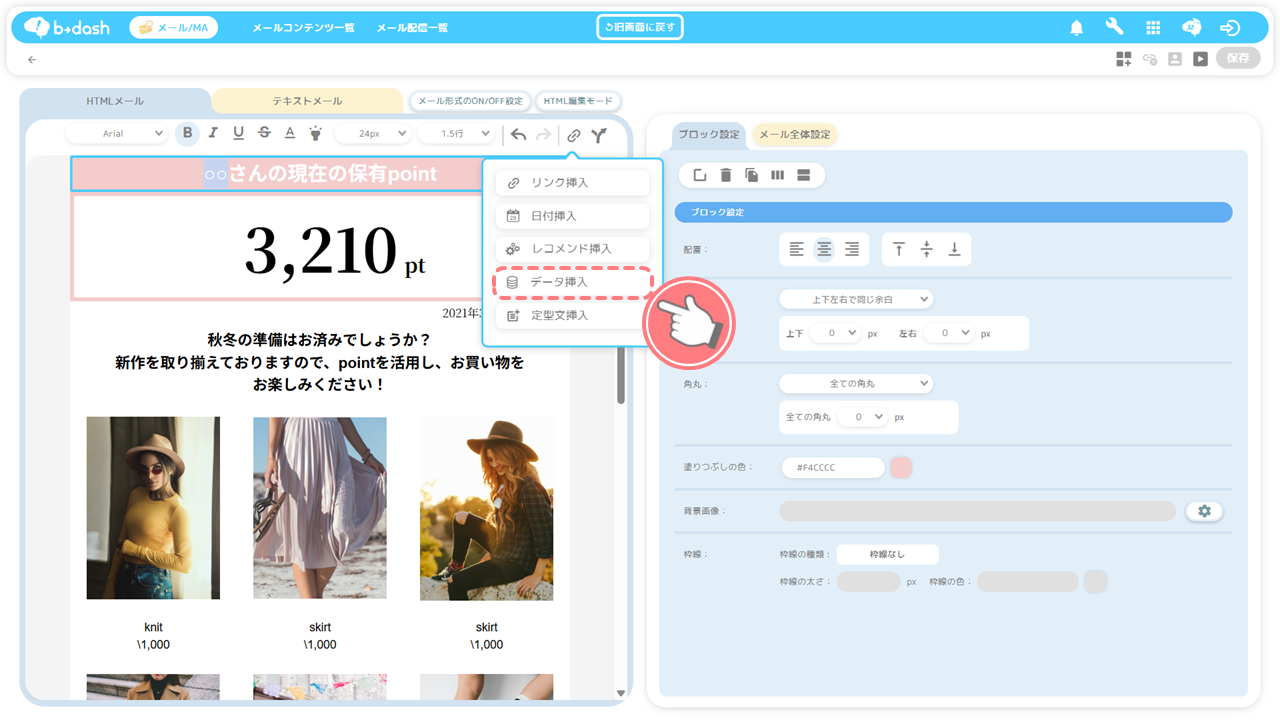Click the 旧画面に戻す button
This screenshot has height=720, width=1280.
(640, 27)
